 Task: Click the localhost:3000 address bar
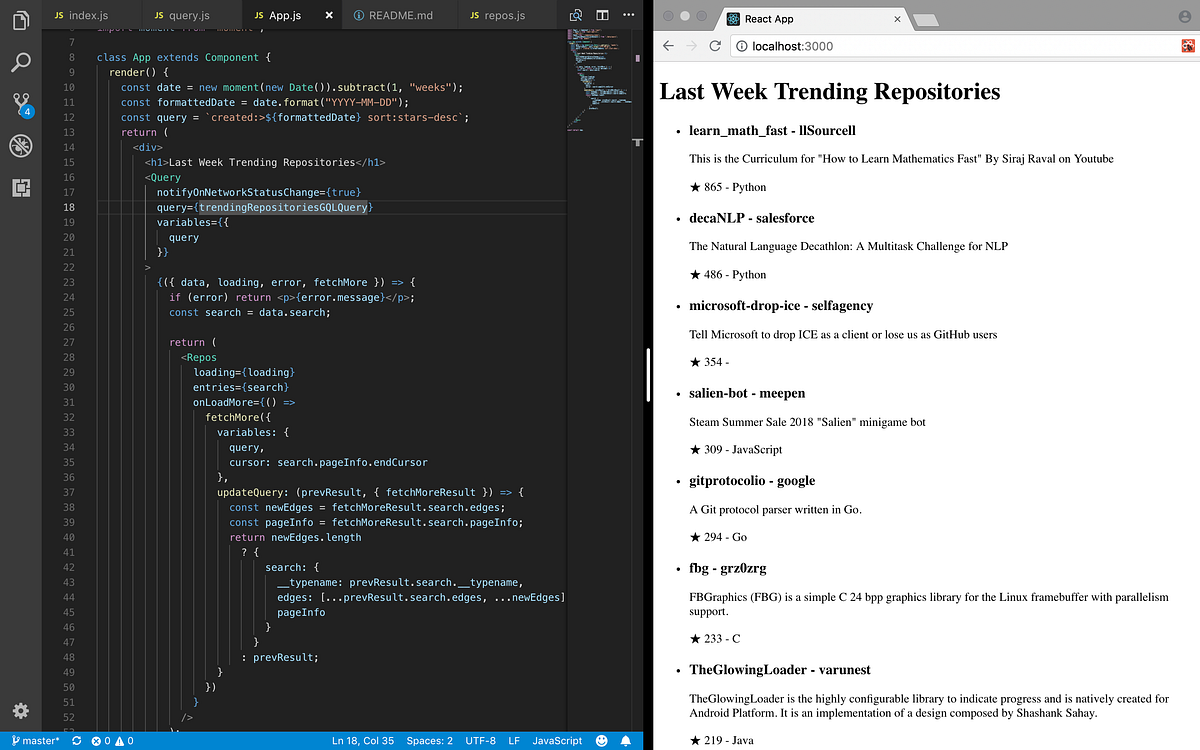pos(900,45)
